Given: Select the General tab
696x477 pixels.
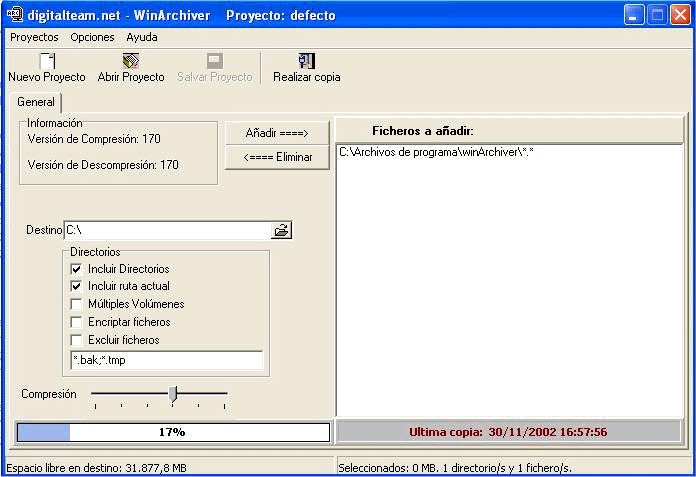Looking at the screenshot, I should tap(36, 102).
